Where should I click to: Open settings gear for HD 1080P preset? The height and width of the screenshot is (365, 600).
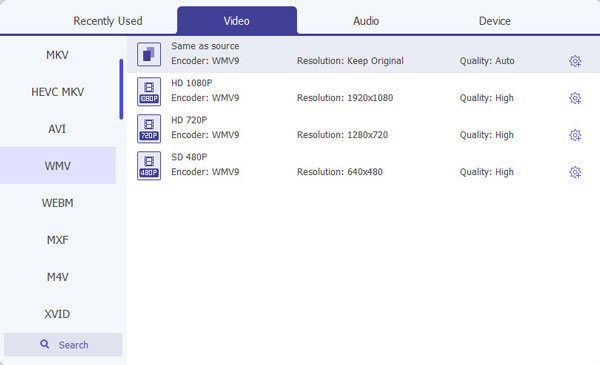[x=575, y=98]
